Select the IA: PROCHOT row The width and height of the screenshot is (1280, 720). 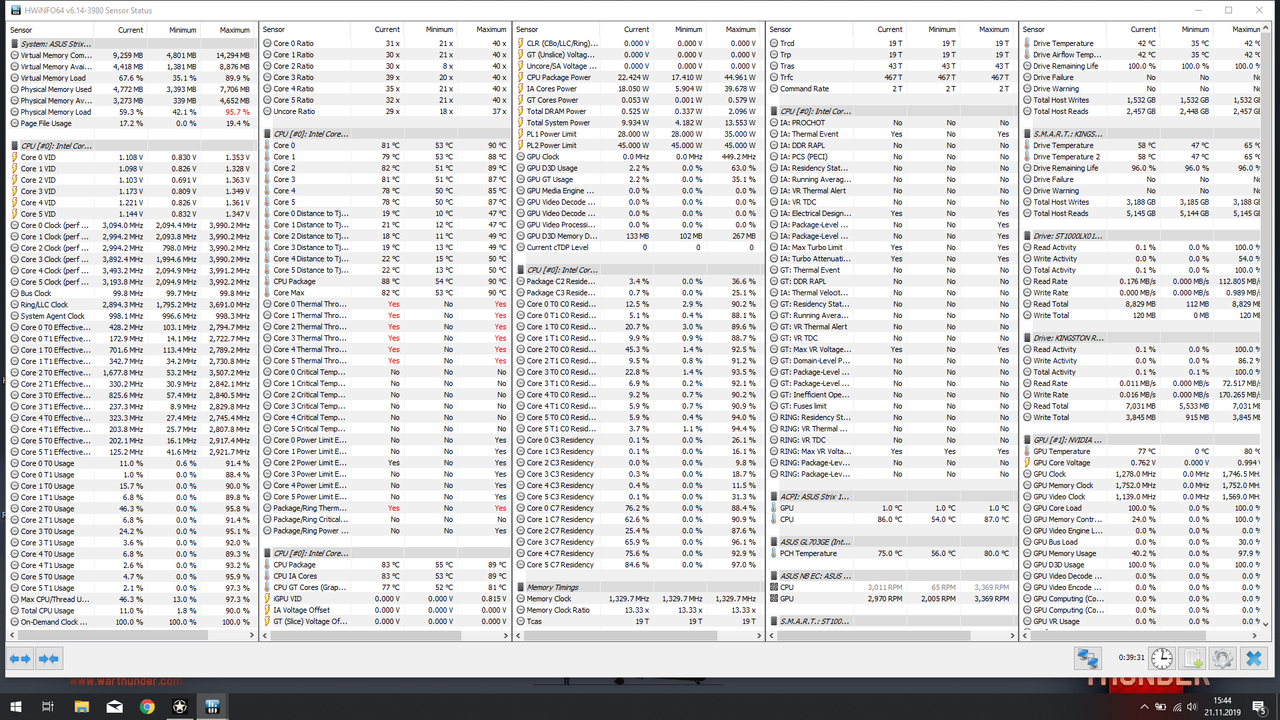892,123
